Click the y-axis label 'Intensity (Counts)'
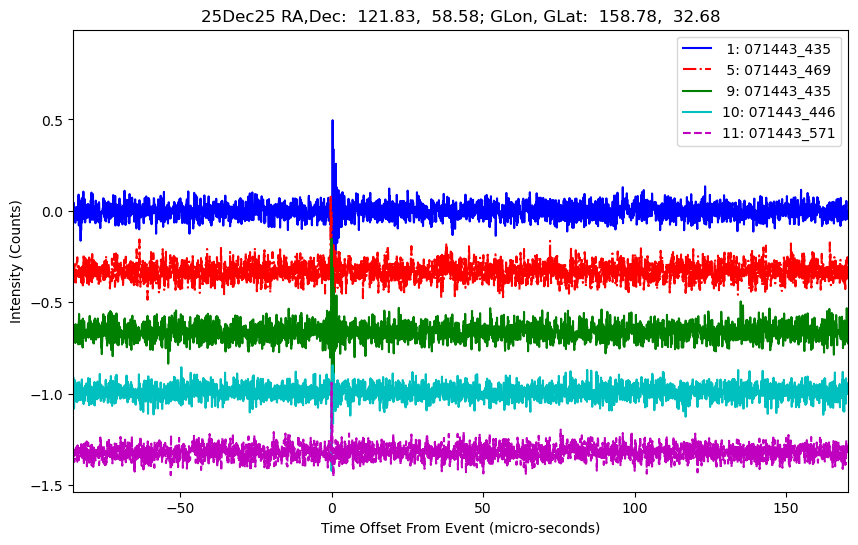Image resolution: width=858 pixels, height=545 pixels. [15, 262]
